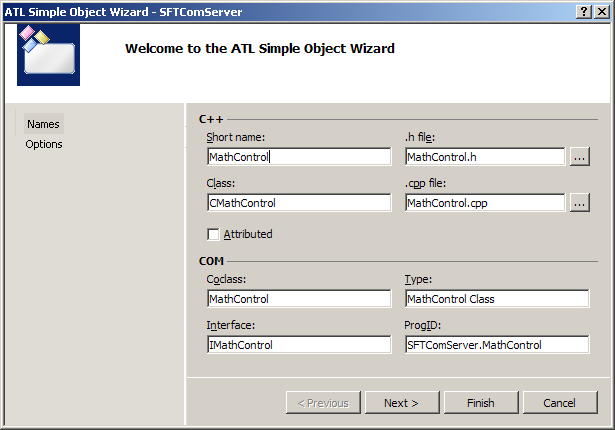Click the ProgID input field

(496, 345)
